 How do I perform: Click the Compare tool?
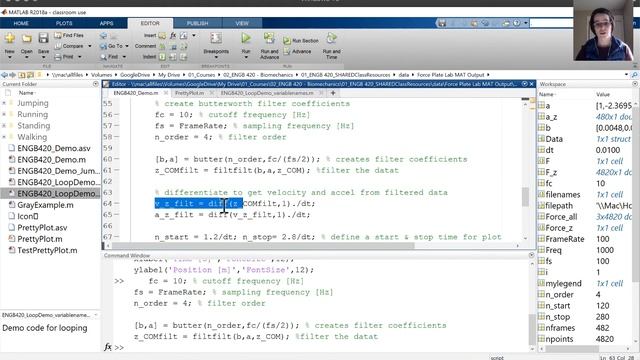pos(69,46)
